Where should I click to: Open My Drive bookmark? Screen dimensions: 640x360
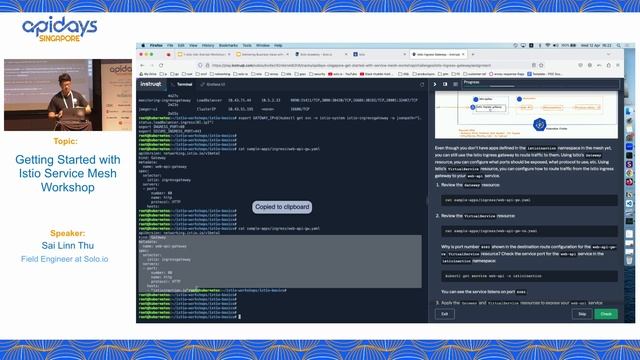tap(148, 74)
